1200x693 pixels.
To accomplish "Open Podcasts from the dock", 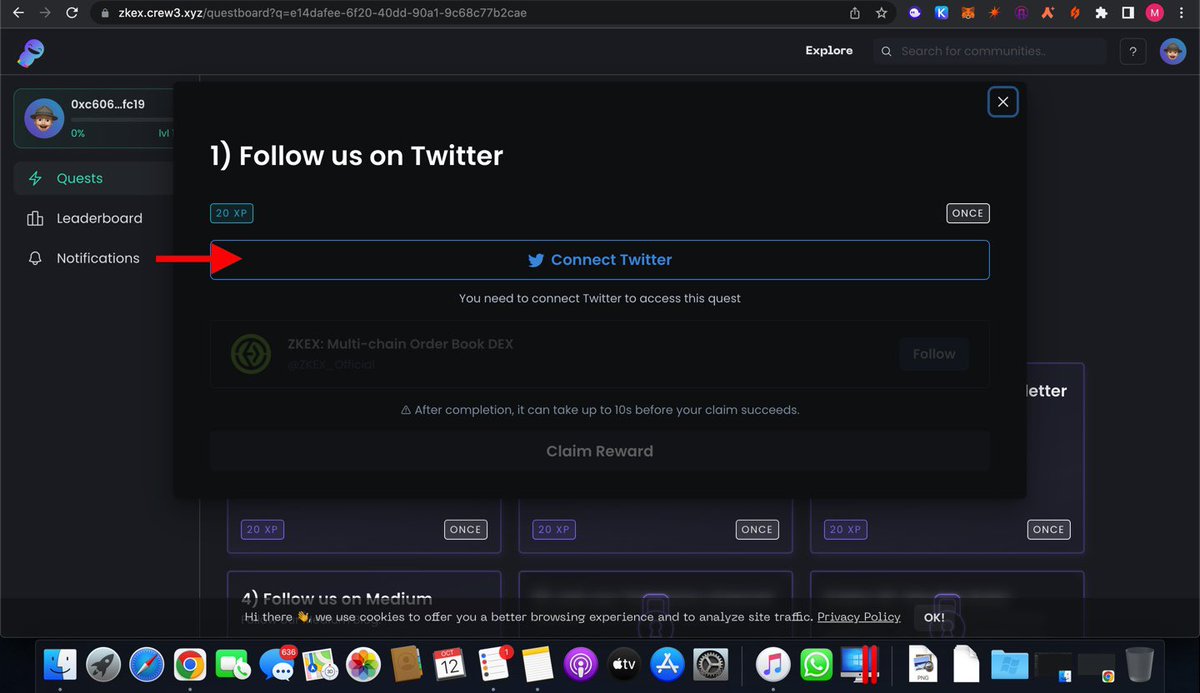I will point(580,664).
